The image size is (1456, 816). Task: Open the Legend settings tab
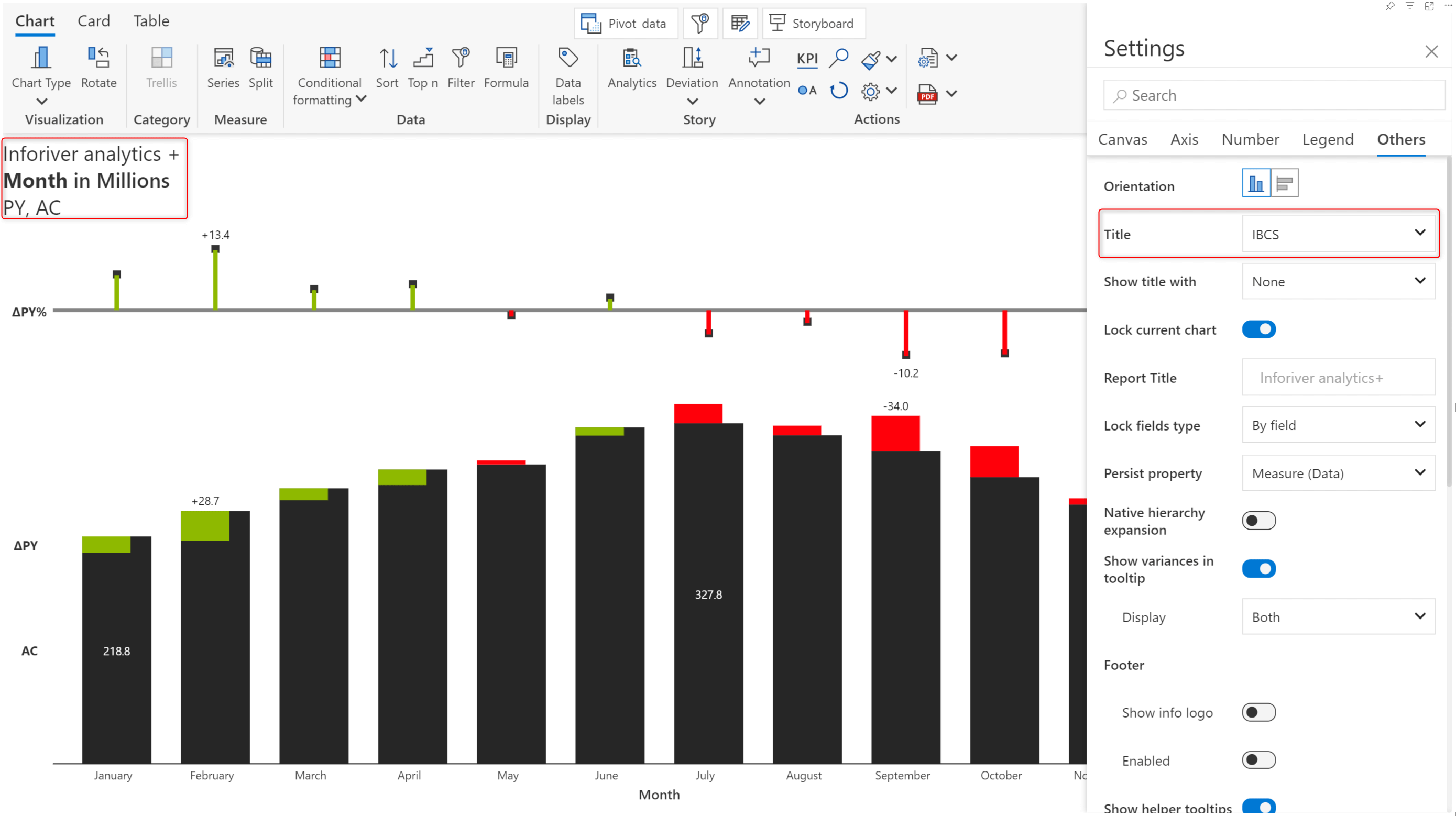1328,139
